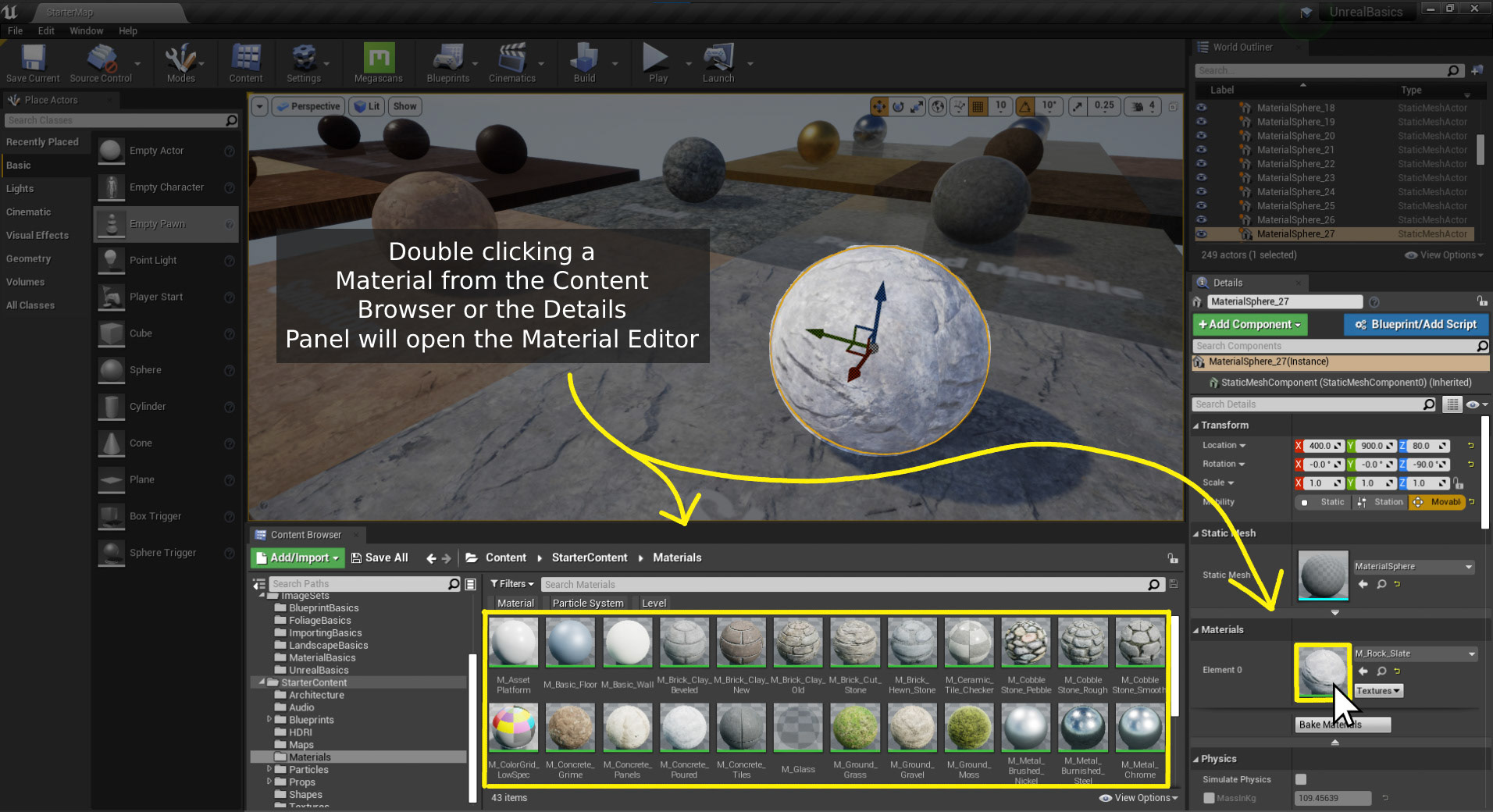
Task: Use selected asset arrow for Element 0 material
Action: (x=1363, y=671)
